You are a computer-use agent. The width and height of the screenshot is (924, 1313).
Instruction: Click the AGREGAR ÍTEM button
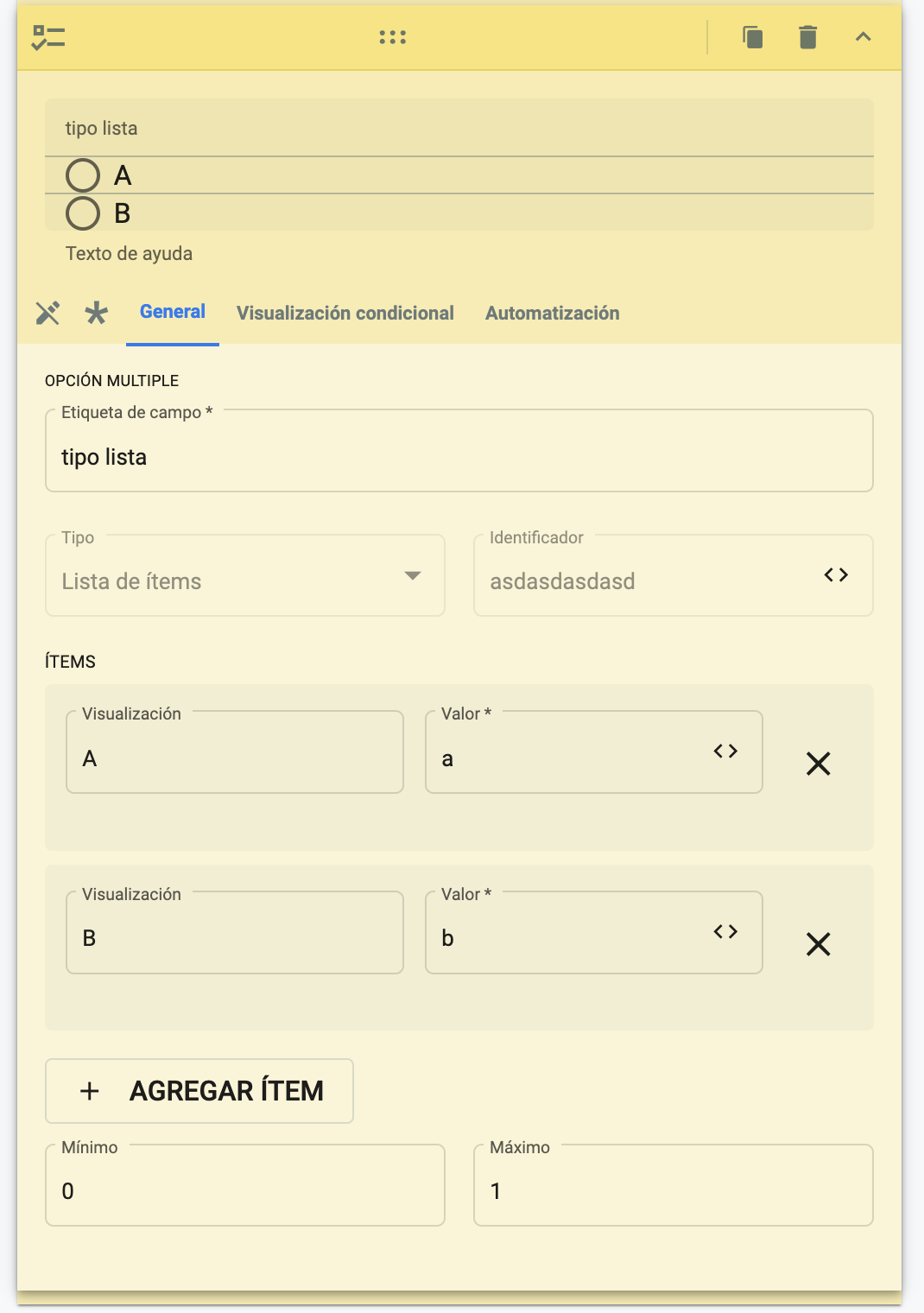(199, 1091)
